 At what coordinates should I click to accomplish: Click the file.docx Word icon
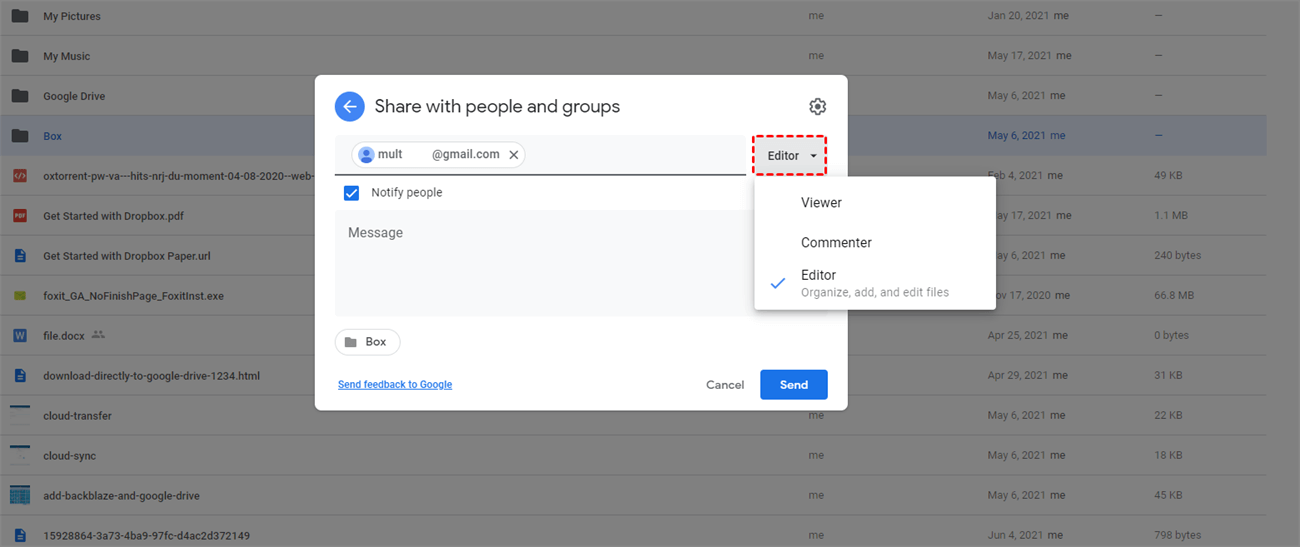(20, 336)
